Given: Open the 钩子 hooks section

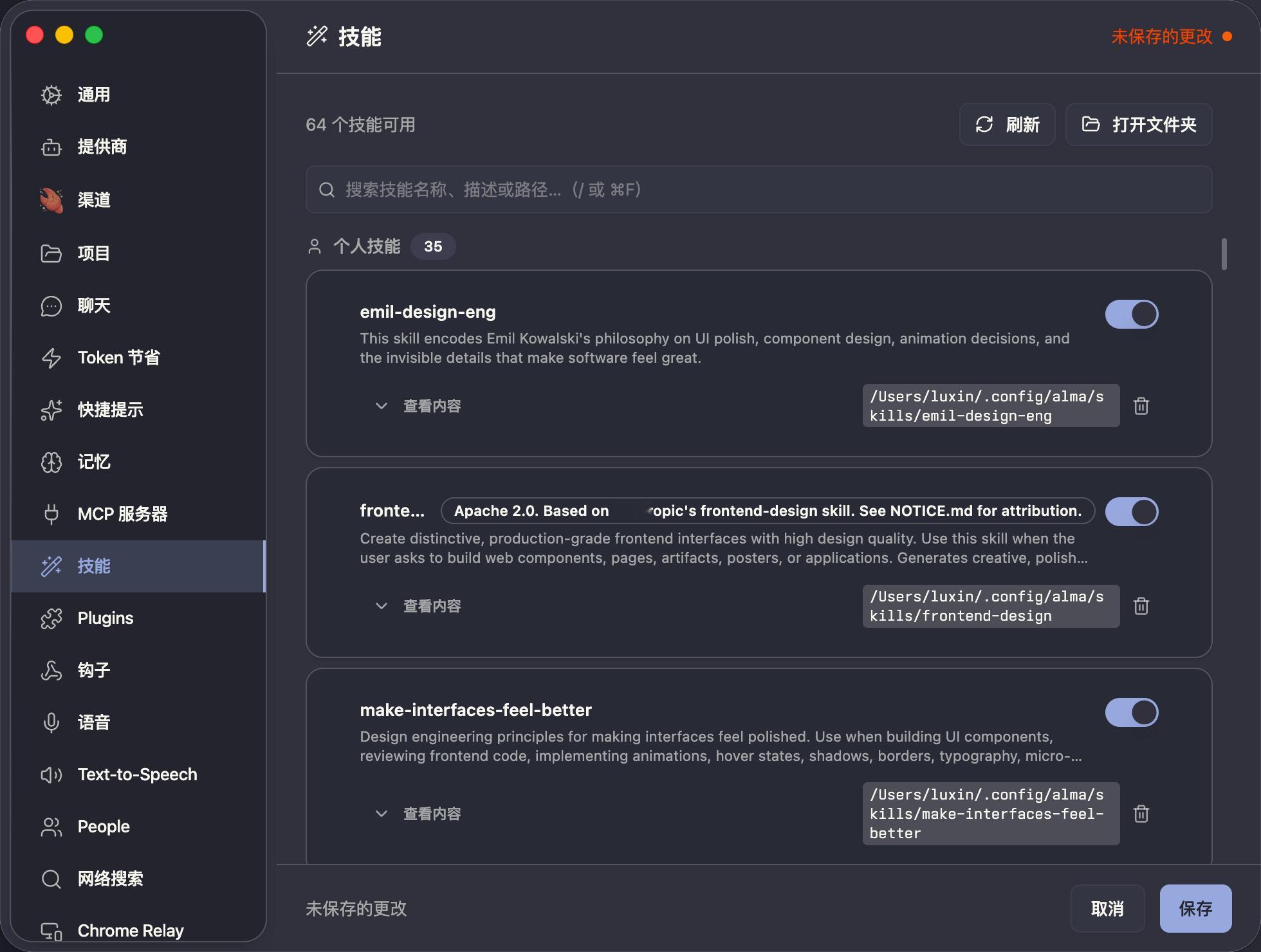Looking at the screenshot, I should tap(94, 670).
